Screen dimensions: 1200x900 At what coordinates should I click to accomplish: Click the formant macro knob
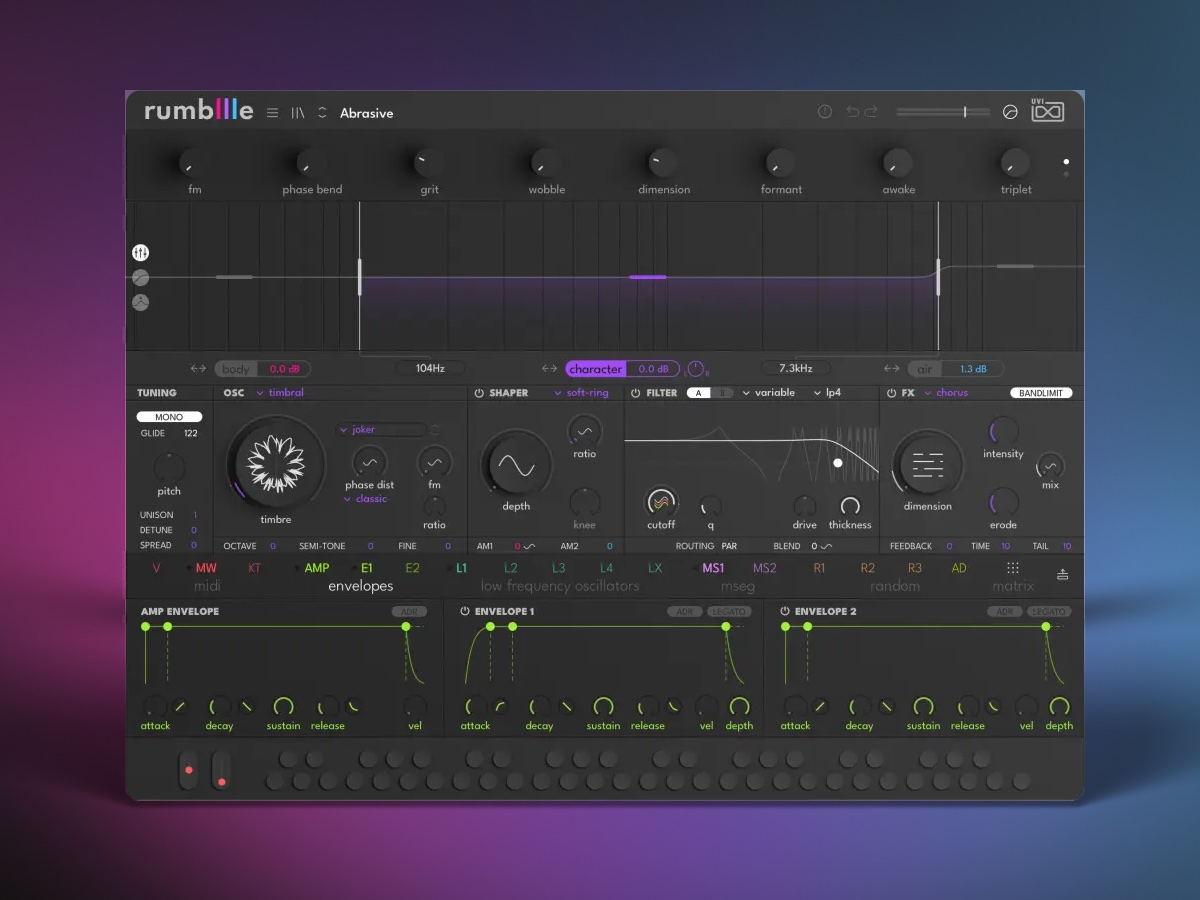[x=781, y=161]
